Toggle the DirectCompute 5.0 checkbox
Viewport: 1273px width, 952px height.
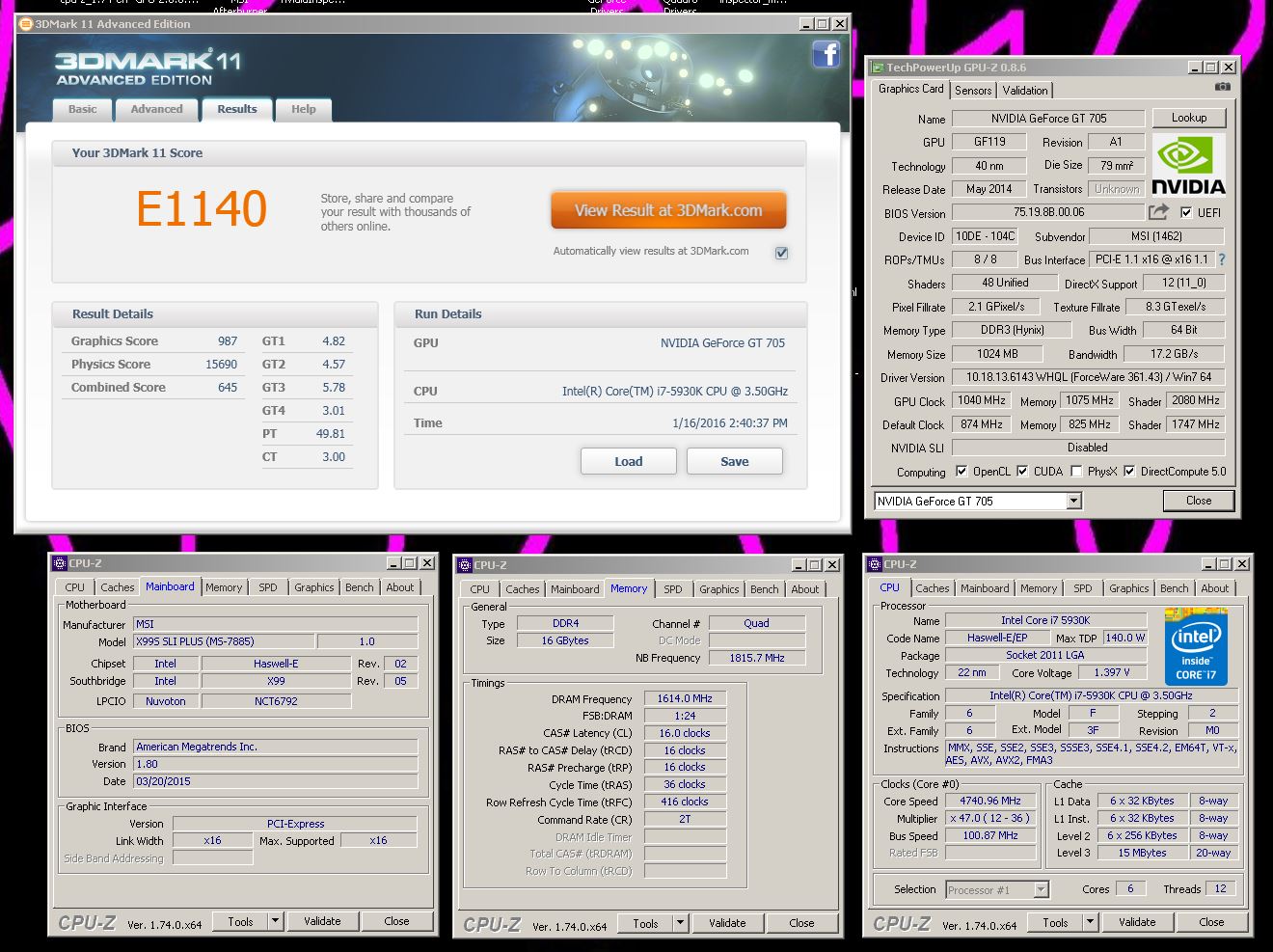pyautogui.click(x=1129, y=472)
